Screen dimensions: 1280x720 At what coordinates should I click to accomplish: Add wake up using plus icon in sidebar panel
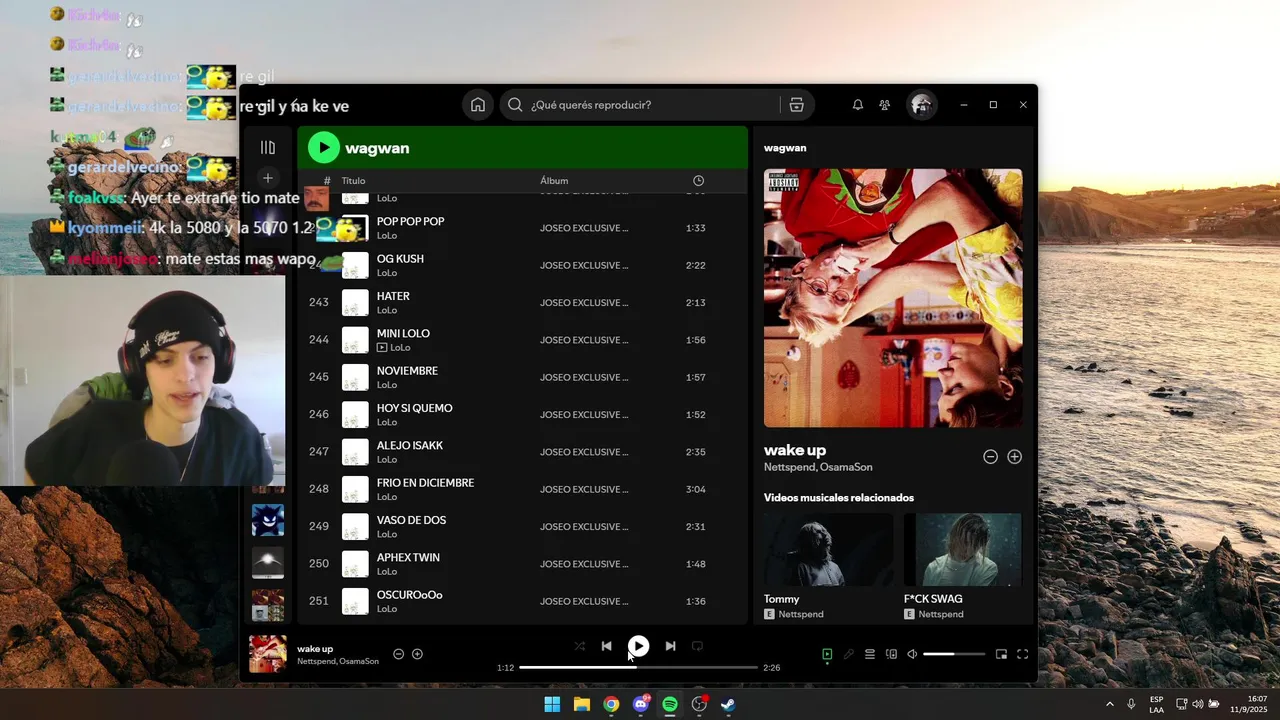click(1014, 457)
